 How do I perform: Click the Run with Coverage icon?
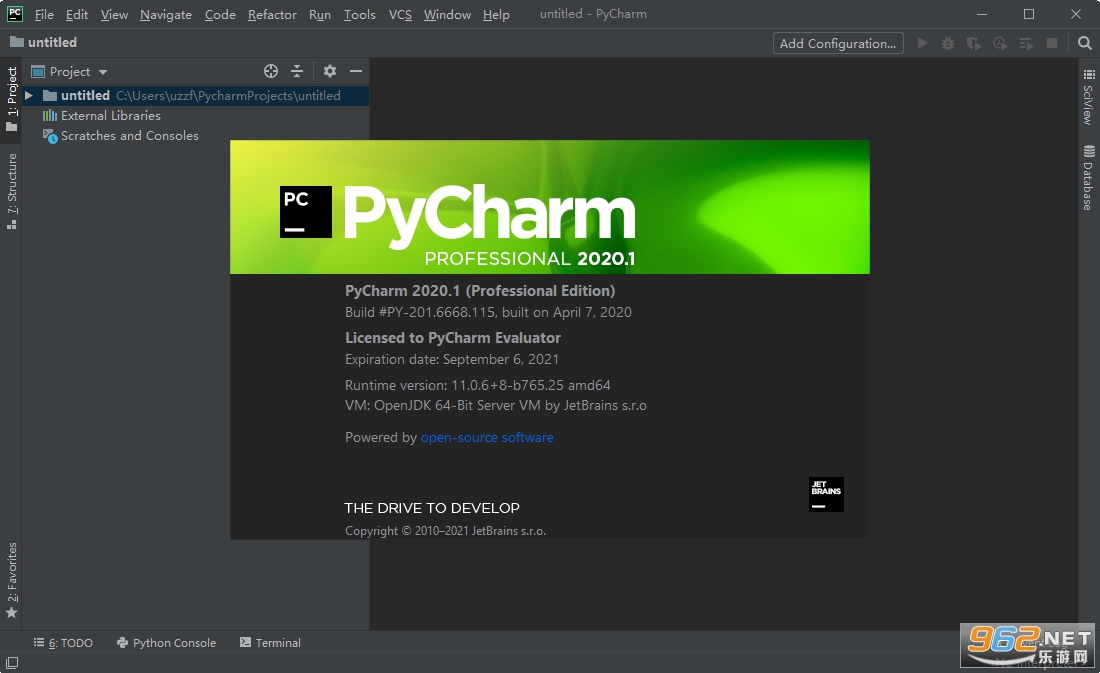tap(974, 43)
